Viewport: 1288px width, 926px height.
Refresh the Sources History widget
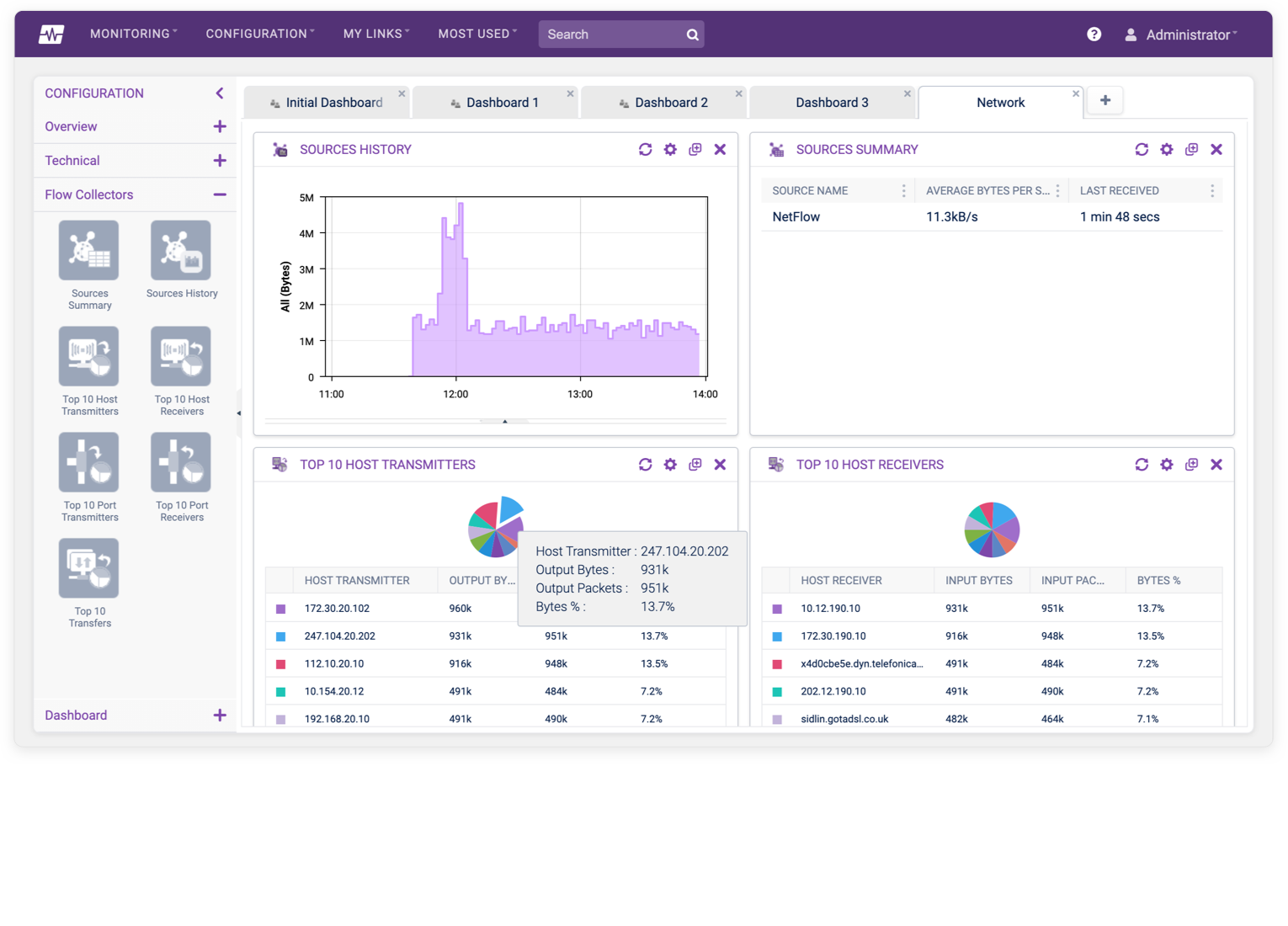[645, 149]
